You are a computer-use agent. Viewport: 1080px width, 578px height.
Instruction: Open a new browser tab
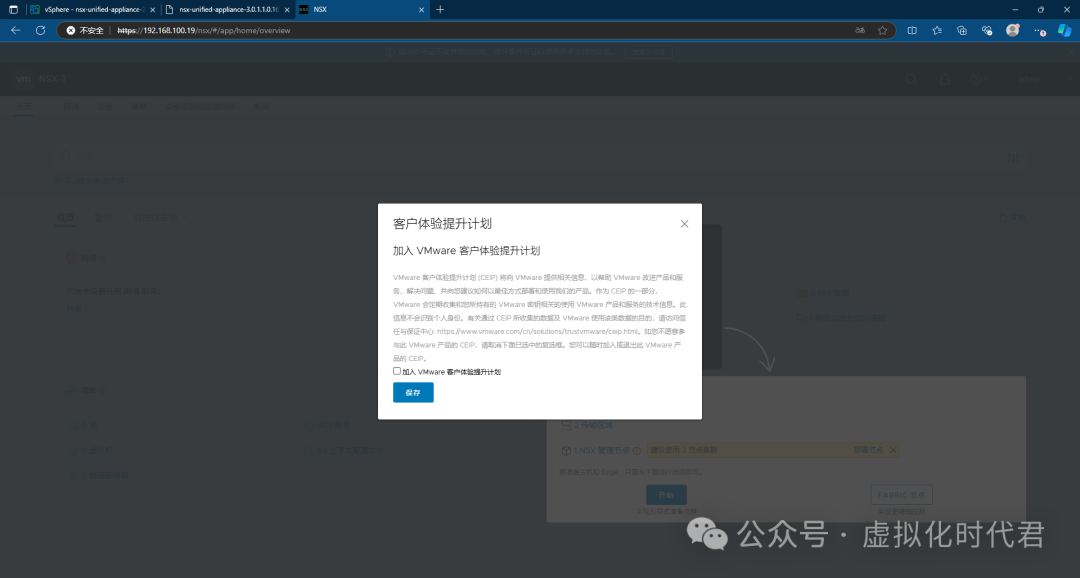(440, 10)
